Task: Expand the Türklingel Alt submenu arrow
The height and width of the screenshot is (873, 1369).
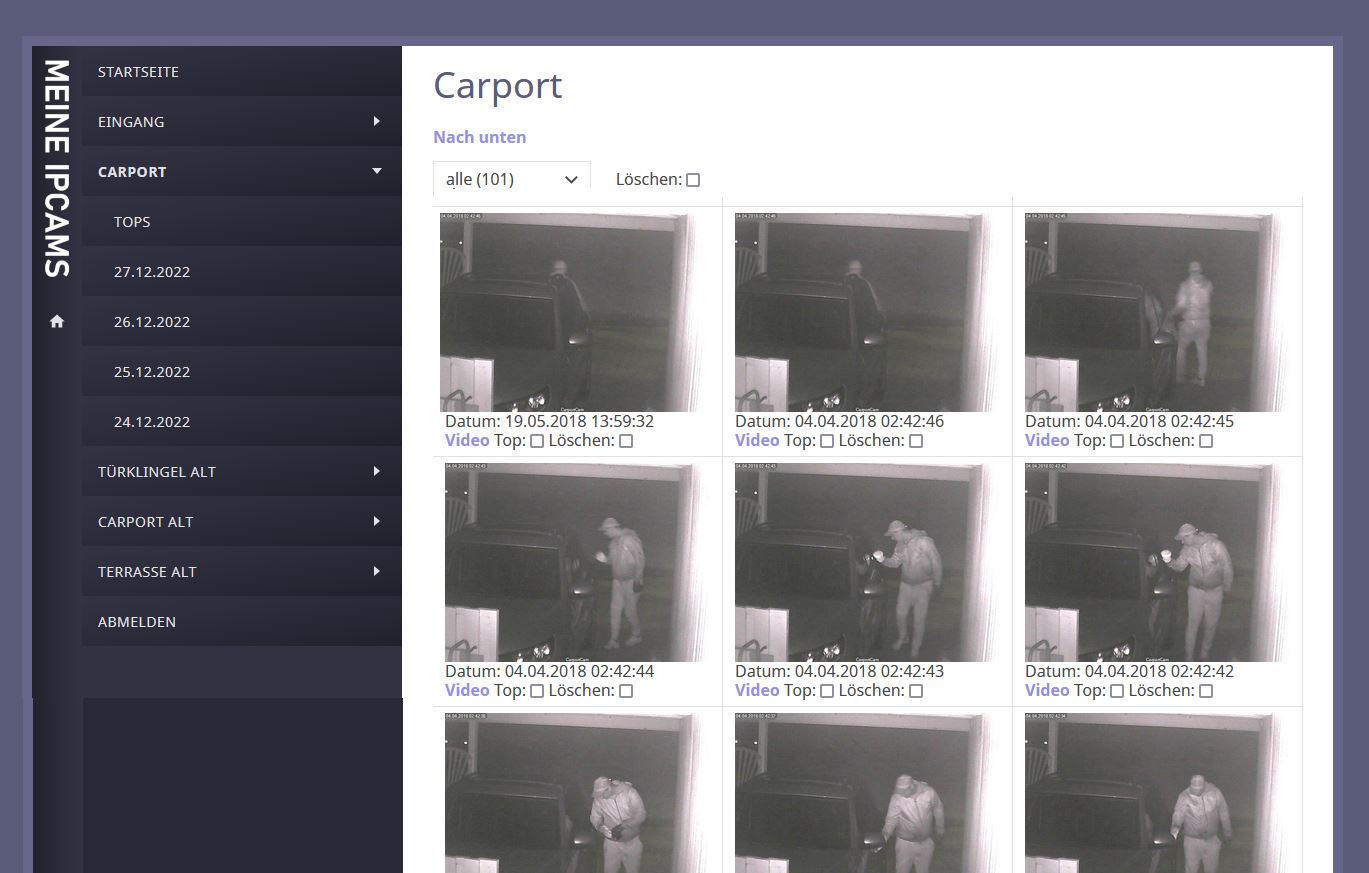Action: click(x=377, y=471)
